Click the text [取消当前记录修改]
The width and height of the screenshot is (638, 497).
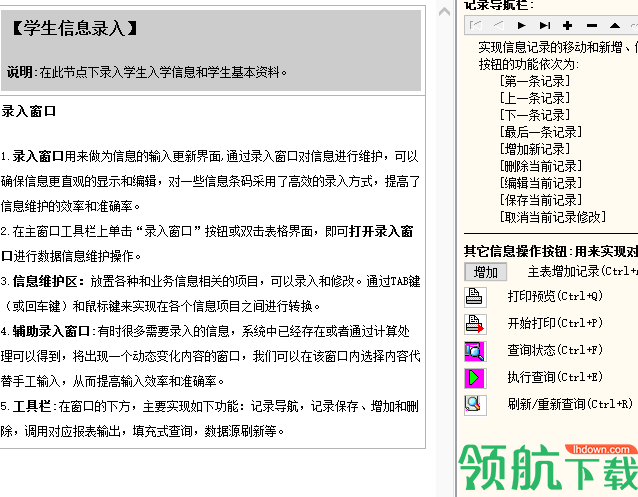[553, 217]
